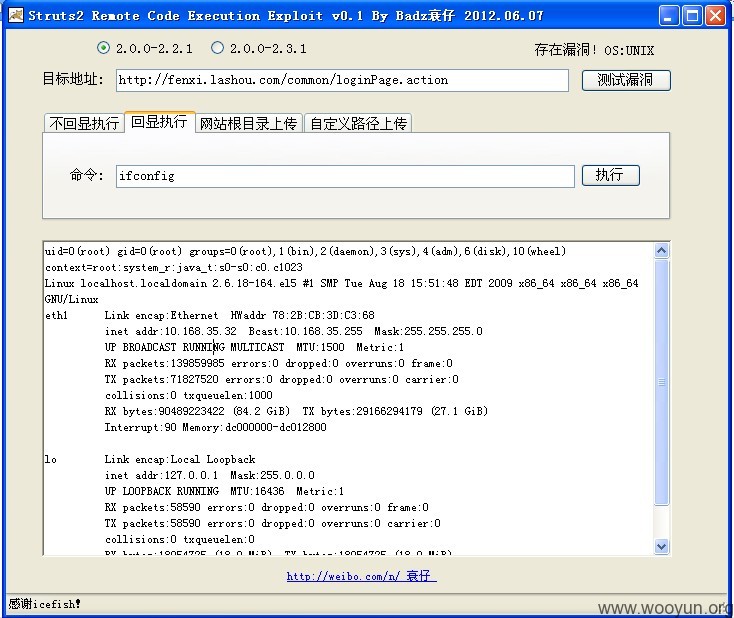
Task: Click the 'Linux localhost.localdomain' output line
Action: (341, 283)
